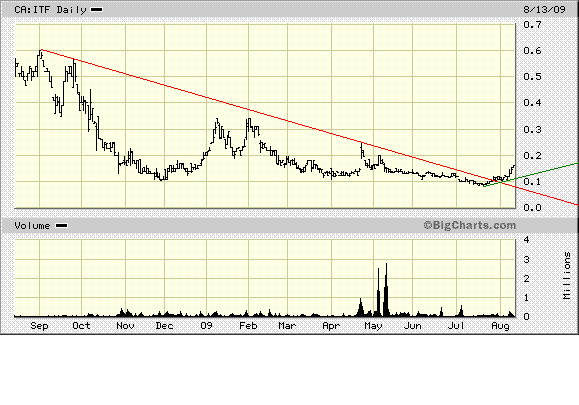This screenshot has width=579, height=405.
Task: Click the 'Sep' month label
Action: [x=39, y=326]
